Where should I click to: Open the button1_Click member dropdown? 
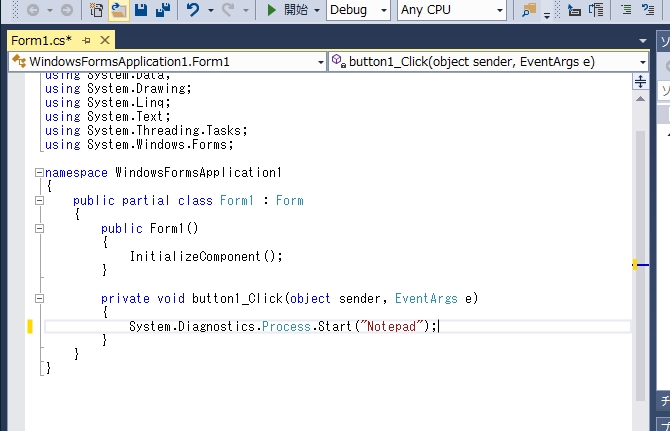tap(488, 62)
